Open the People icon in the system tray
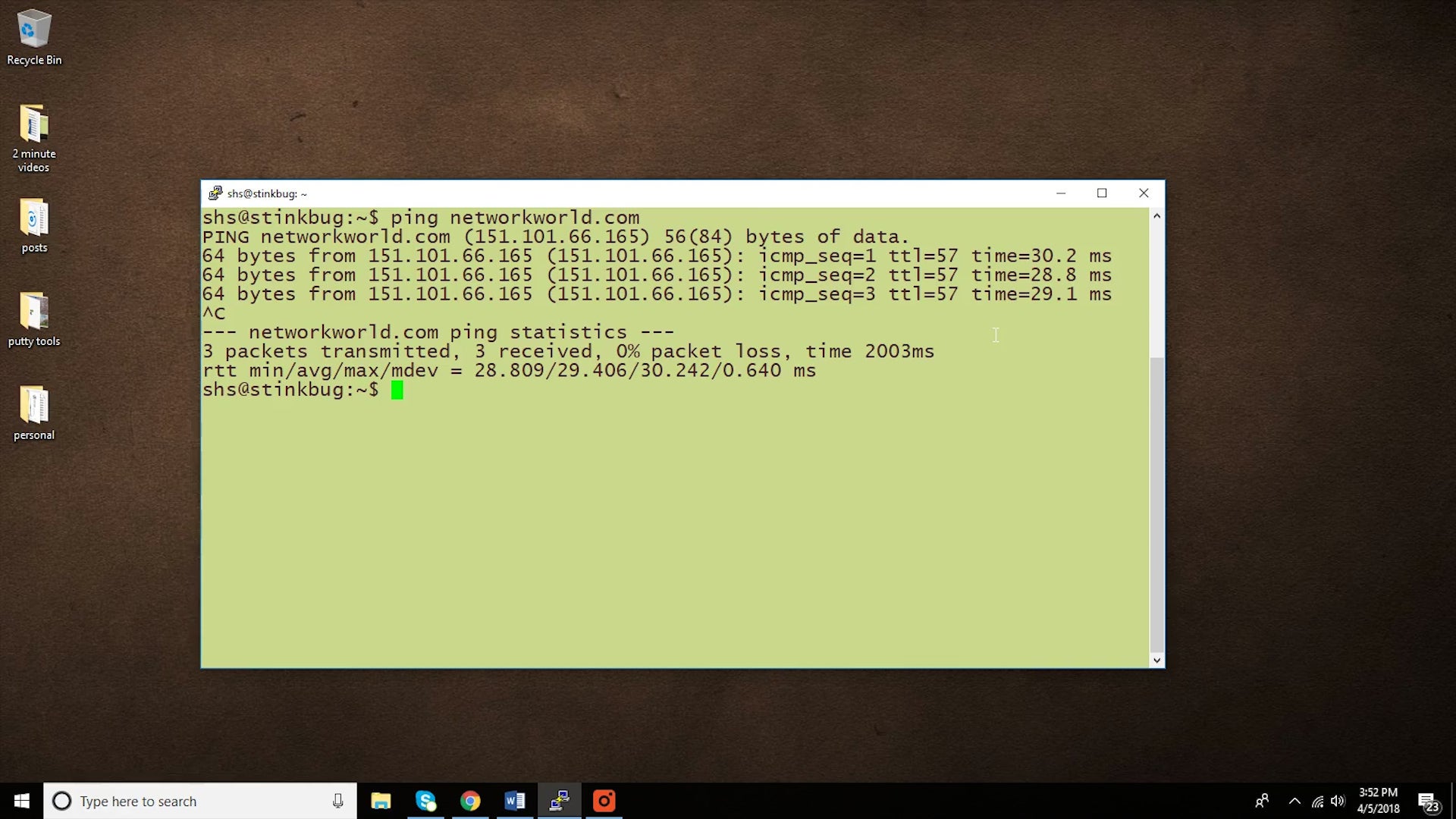Viewport: 1456px width, 819px height. coord(1262,801)
